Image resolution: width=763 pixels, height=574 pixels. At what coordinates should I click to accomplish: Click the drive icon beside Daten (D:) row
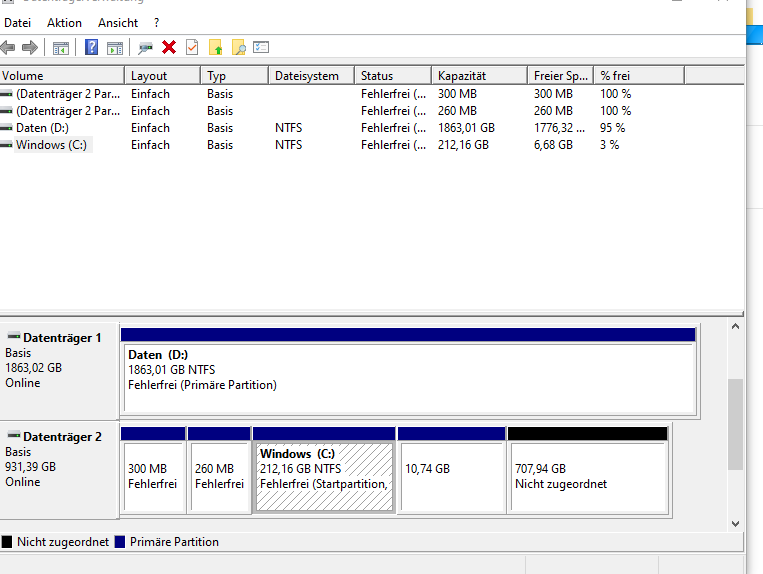6,128
